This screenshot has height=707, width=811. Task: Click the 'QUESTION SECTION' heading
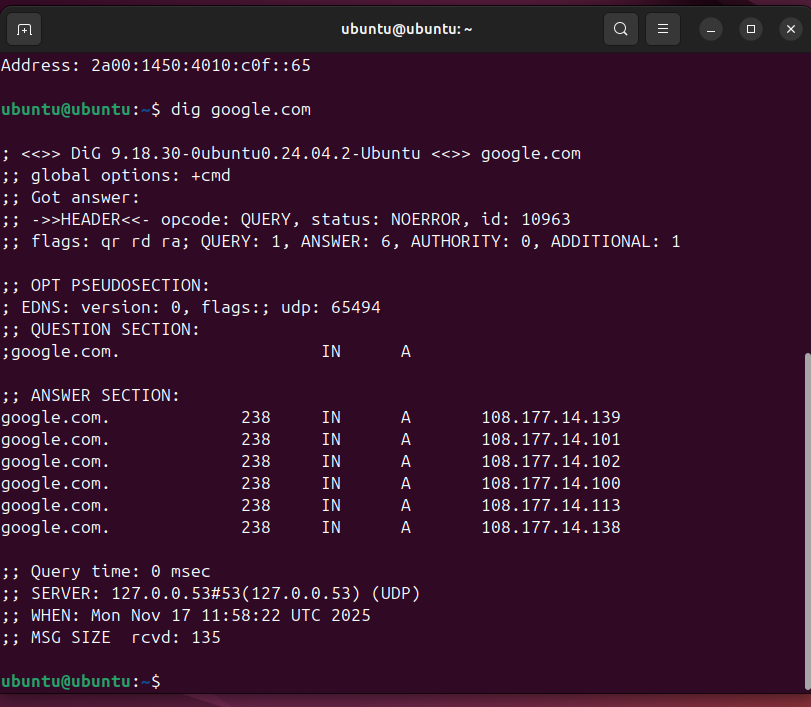click(x=115, y=329)
